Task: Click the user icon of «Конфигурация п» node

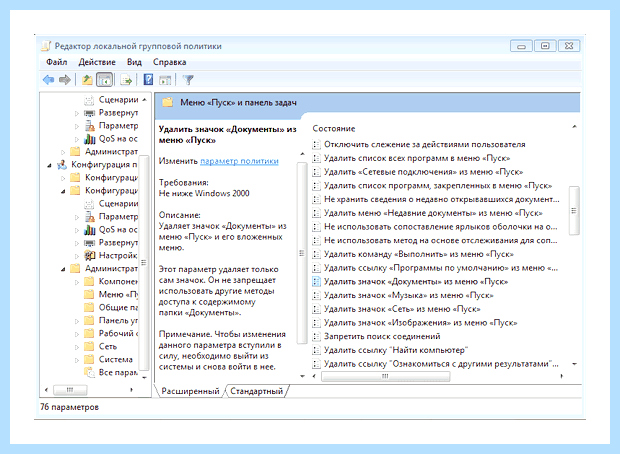Action: [x=62, y=165]
